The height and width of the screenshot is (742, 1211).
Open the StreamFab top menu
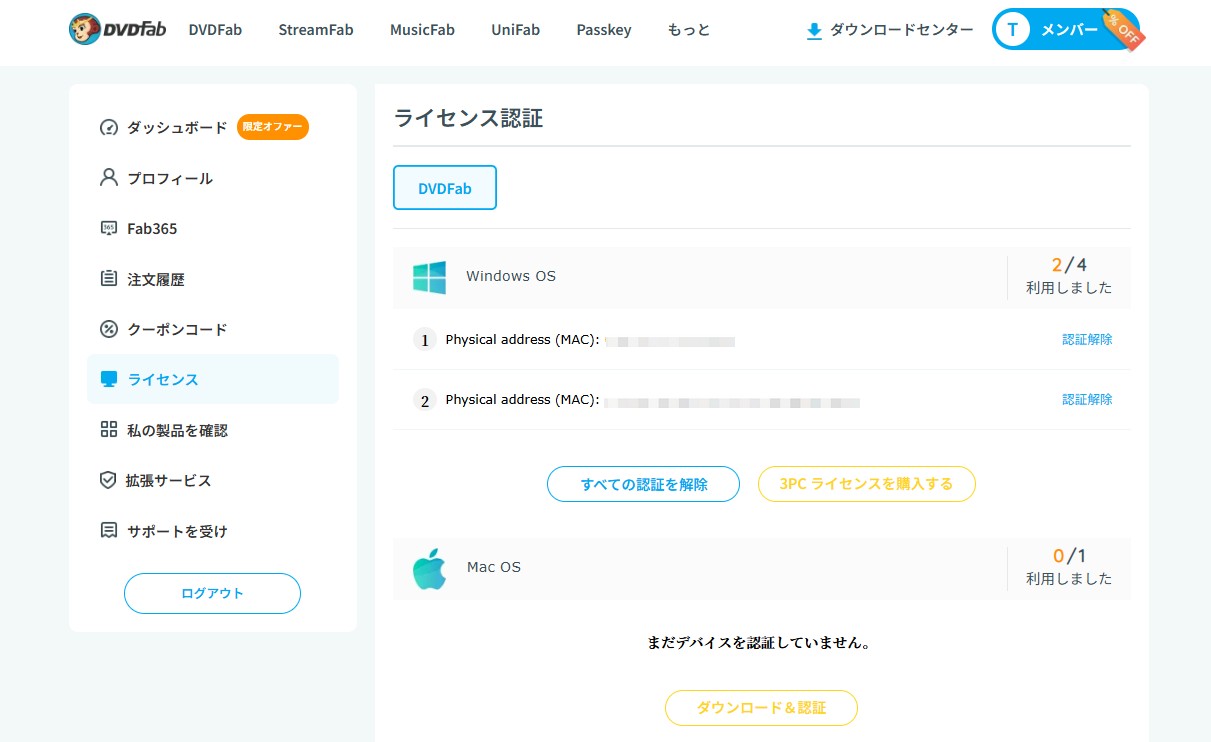(316, 30)
